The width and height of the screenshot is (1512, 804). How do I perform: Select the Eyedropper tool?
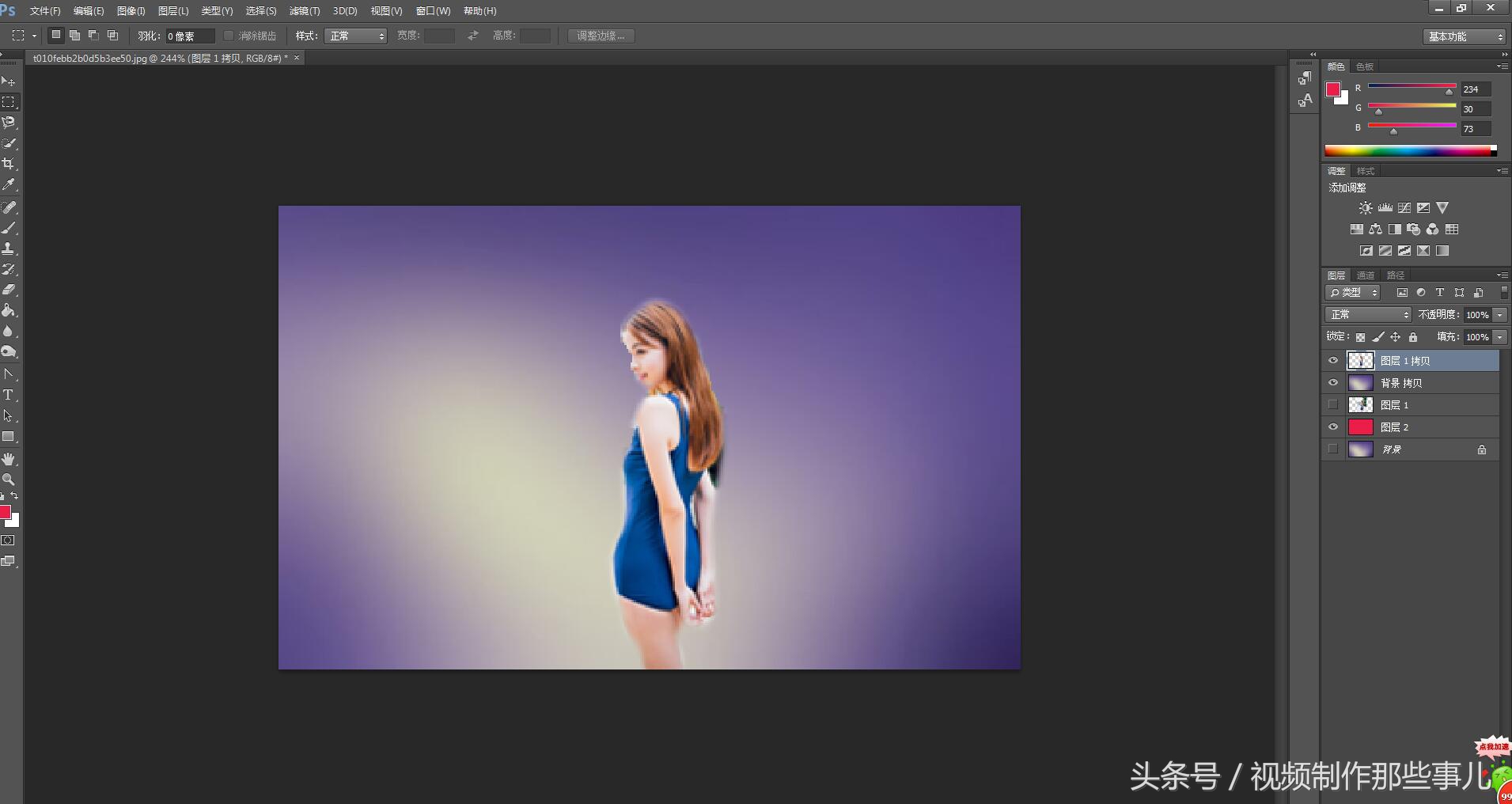(9, 184)
